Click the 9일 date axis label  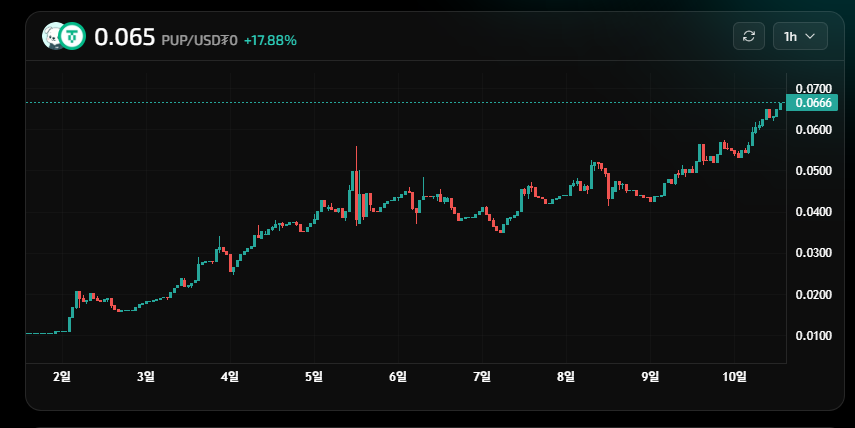coord(650,376)
